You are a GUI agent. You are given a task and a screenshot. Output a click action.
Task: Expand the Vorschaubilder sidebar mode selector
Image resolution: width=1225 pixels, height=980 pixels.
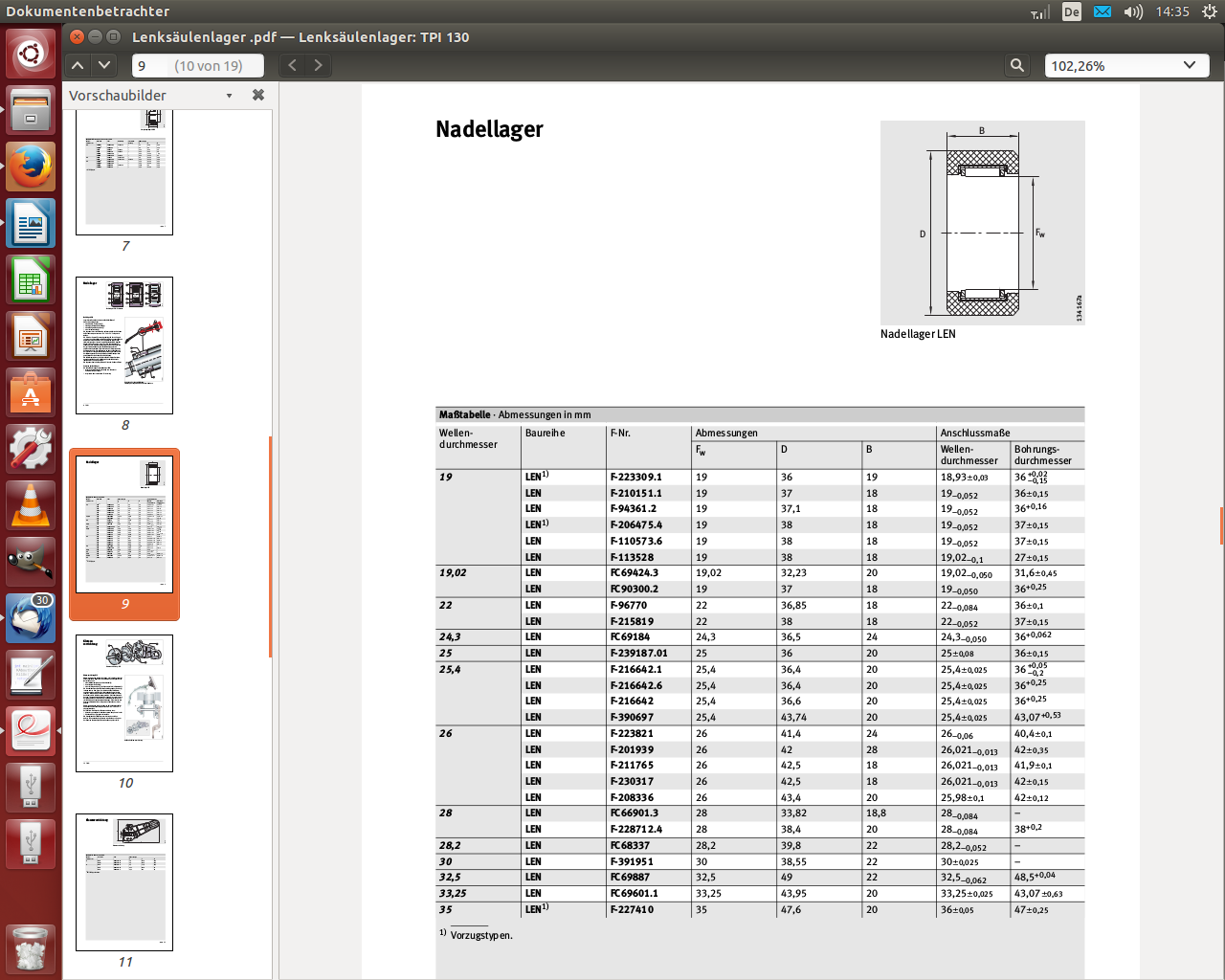[x=229, y=96]
